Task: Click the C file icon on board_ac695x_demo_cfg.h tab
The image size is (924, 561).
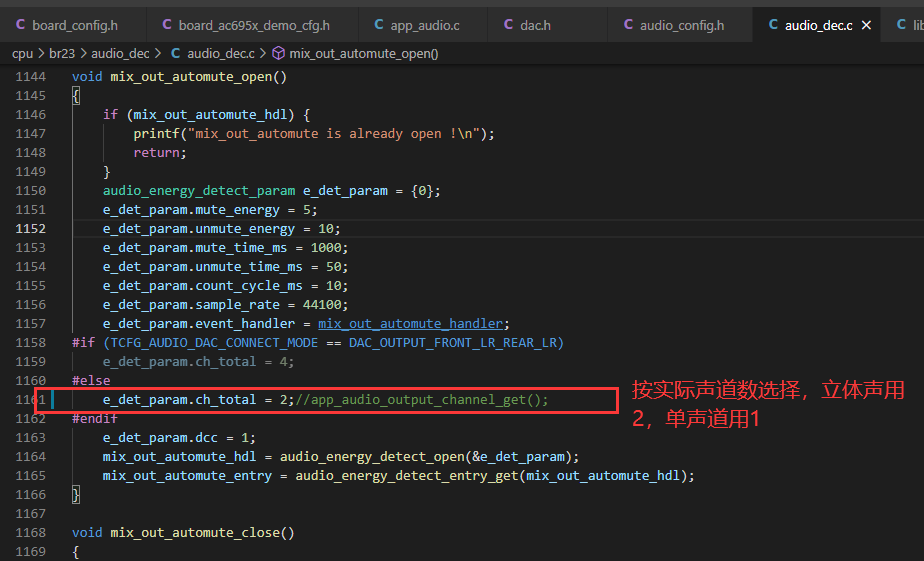Action: pyautogui.click(x=167, y=25)
